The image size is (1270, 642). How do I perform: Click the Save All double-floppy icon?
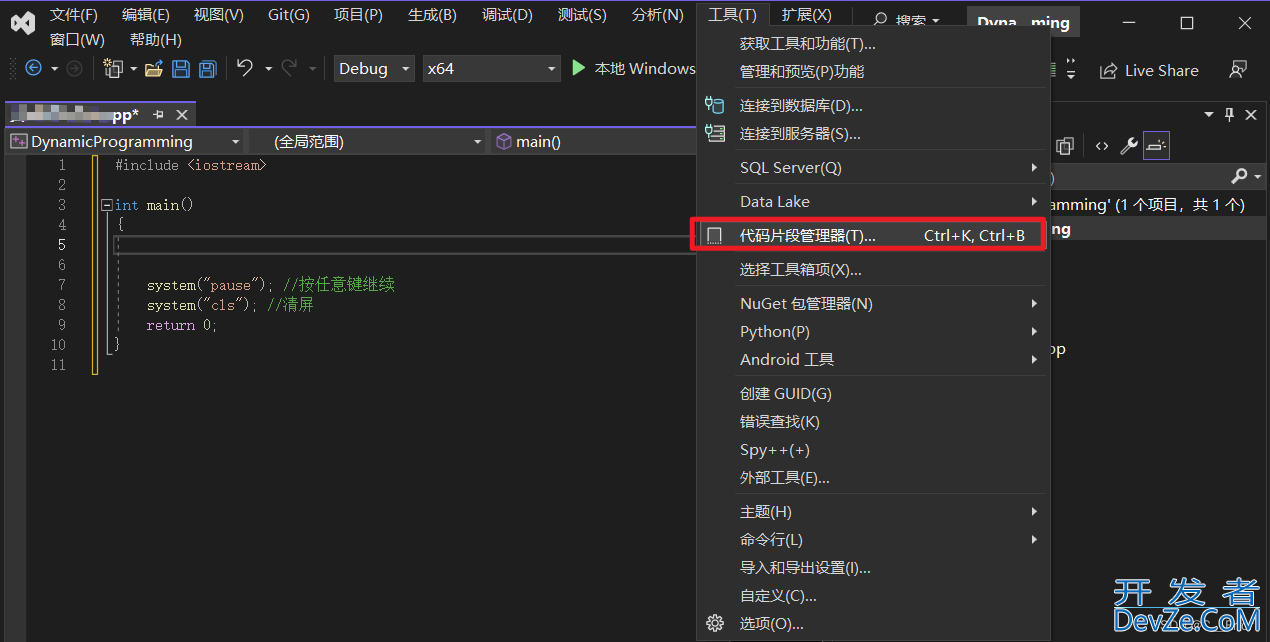click(207, 68)
